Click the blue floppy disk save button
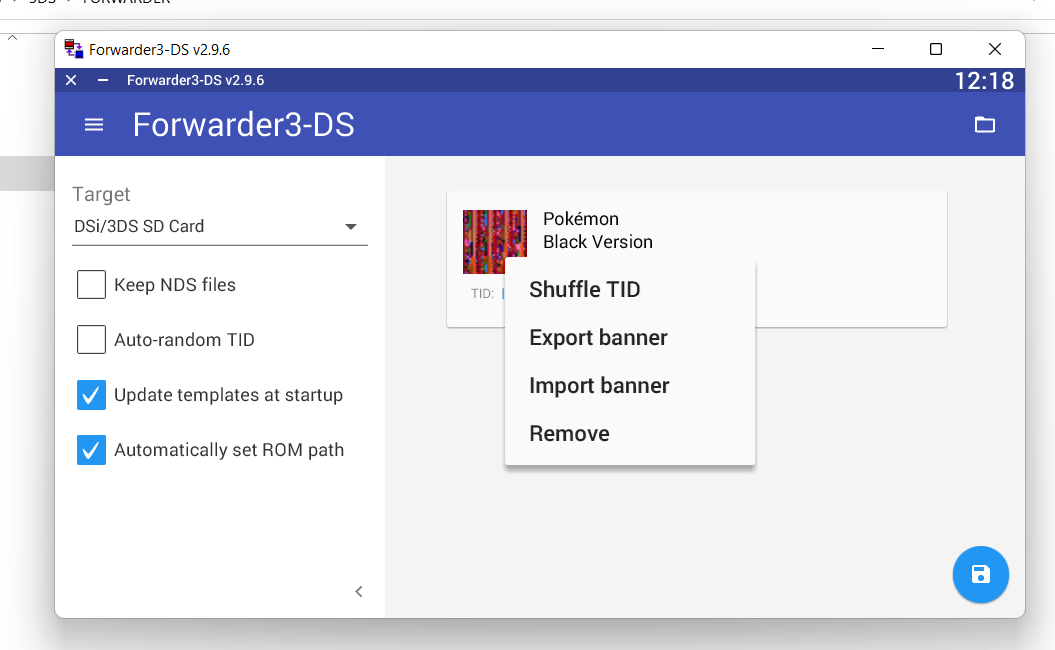1055x650 pixels. click(980, 574)
